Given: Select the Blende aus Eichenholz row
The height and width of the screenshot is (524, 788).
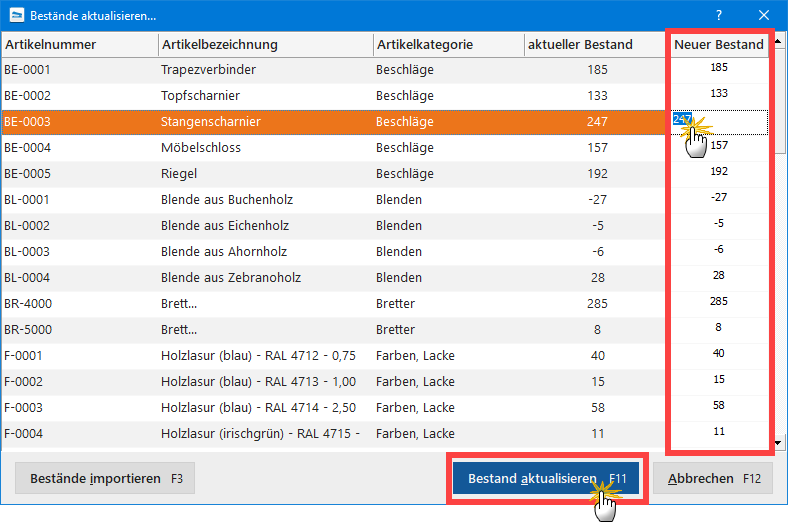Looking at the screenshot, I should [333, 226].
